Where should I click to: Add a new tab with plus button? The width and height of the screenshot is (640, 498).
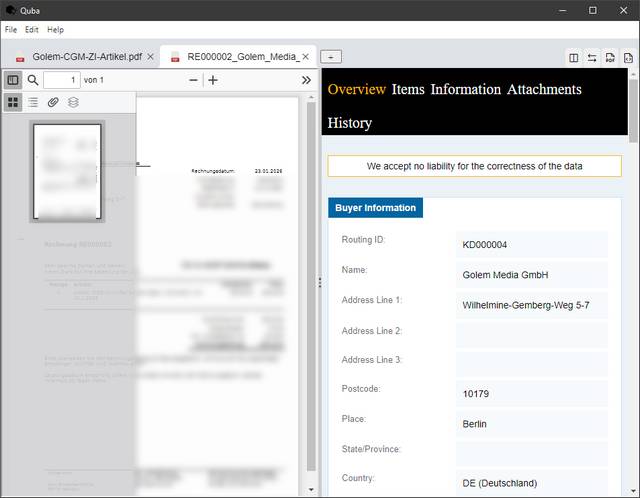[331, 57]
